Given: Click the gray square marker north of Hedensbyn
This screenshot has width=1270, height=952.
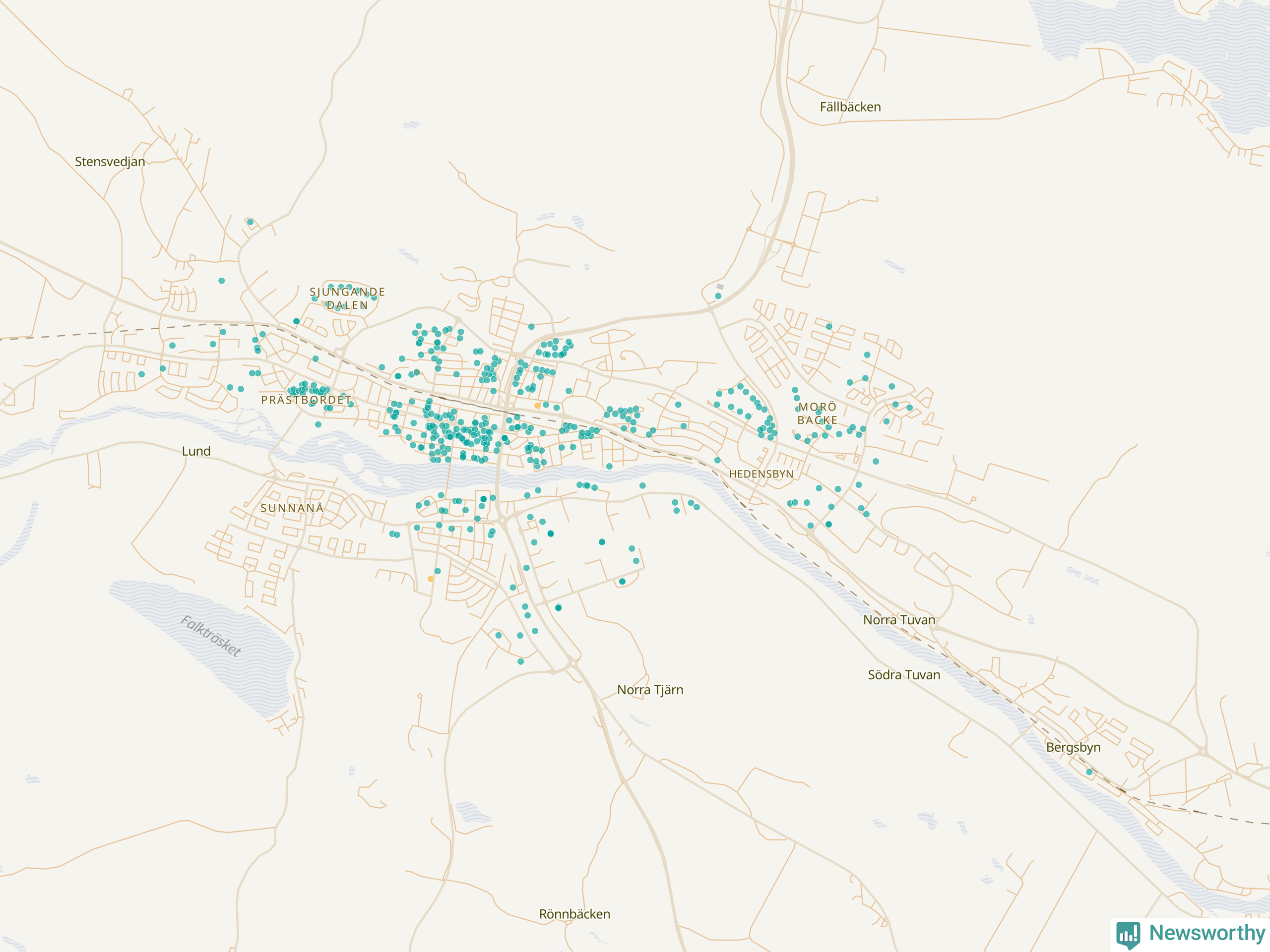Looking at the screenshot, I should coord(720,287).
